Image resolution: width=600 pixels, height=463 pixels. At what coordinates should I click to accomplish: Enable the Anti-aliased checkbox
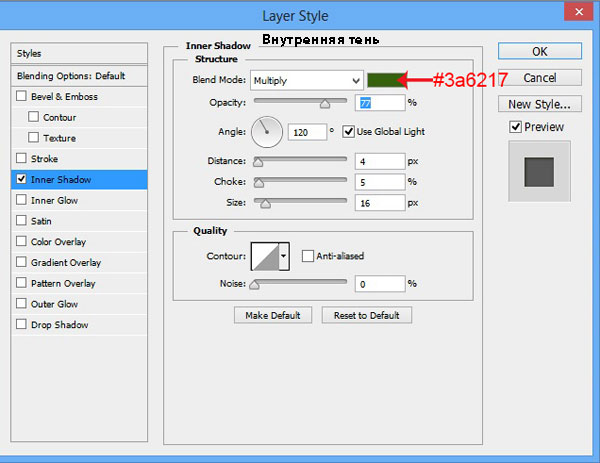(x=308, y=256)
